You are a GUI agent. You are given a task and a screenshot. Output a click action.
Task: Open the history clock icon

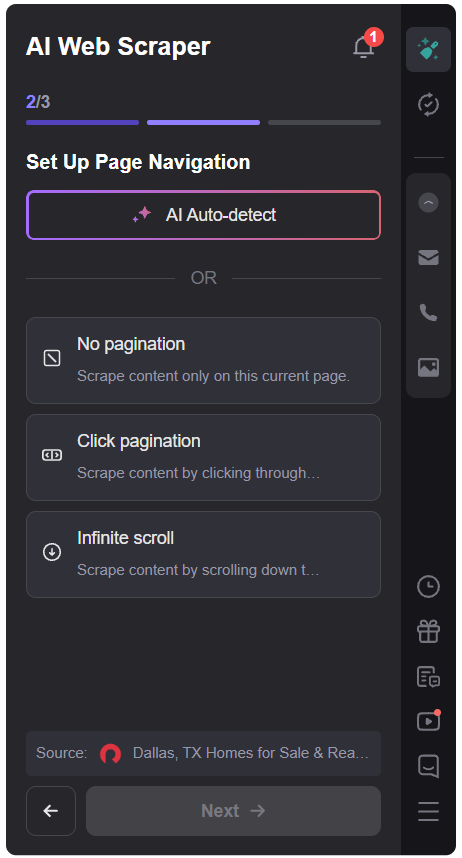pyautogui.click(x=429, y=587)
